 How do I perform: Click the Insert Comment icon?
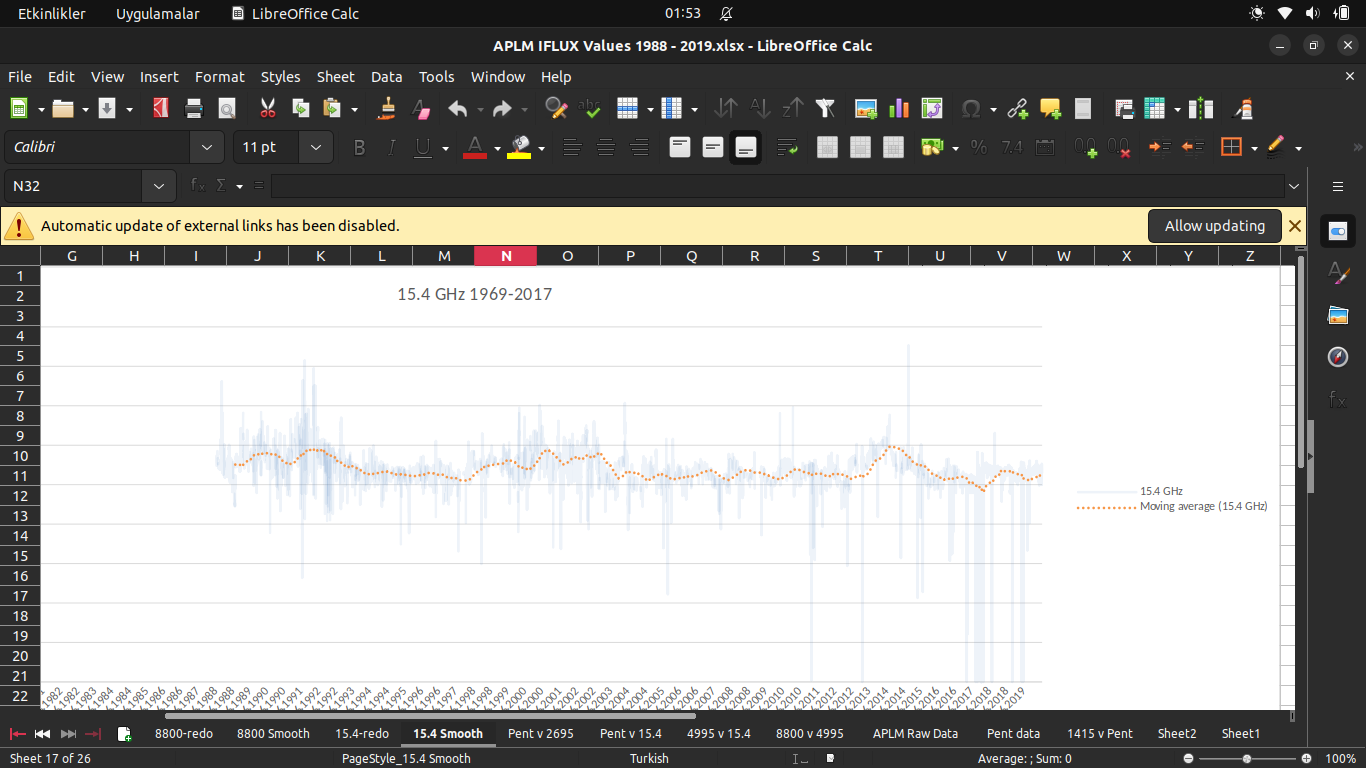click(1050, 109)
